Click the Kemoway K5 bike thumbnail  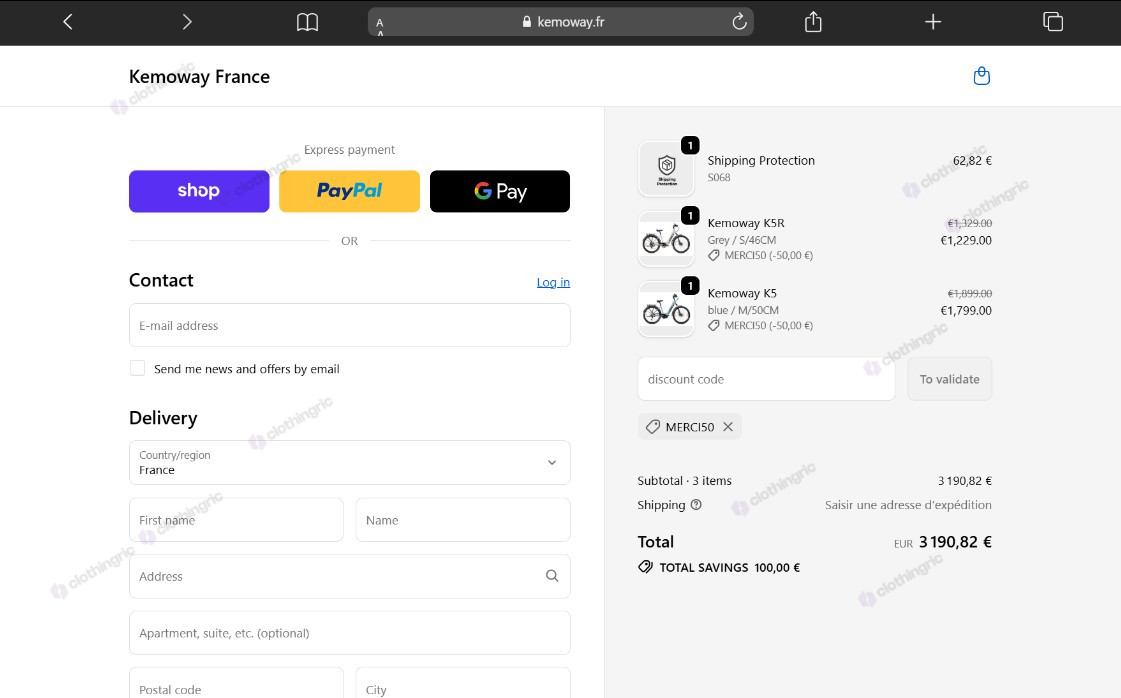click(666, 309)
